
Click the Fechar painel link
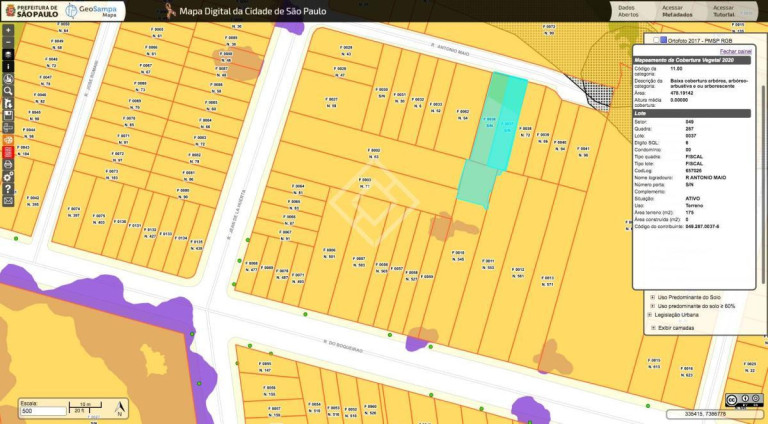[x=736, y=51]
